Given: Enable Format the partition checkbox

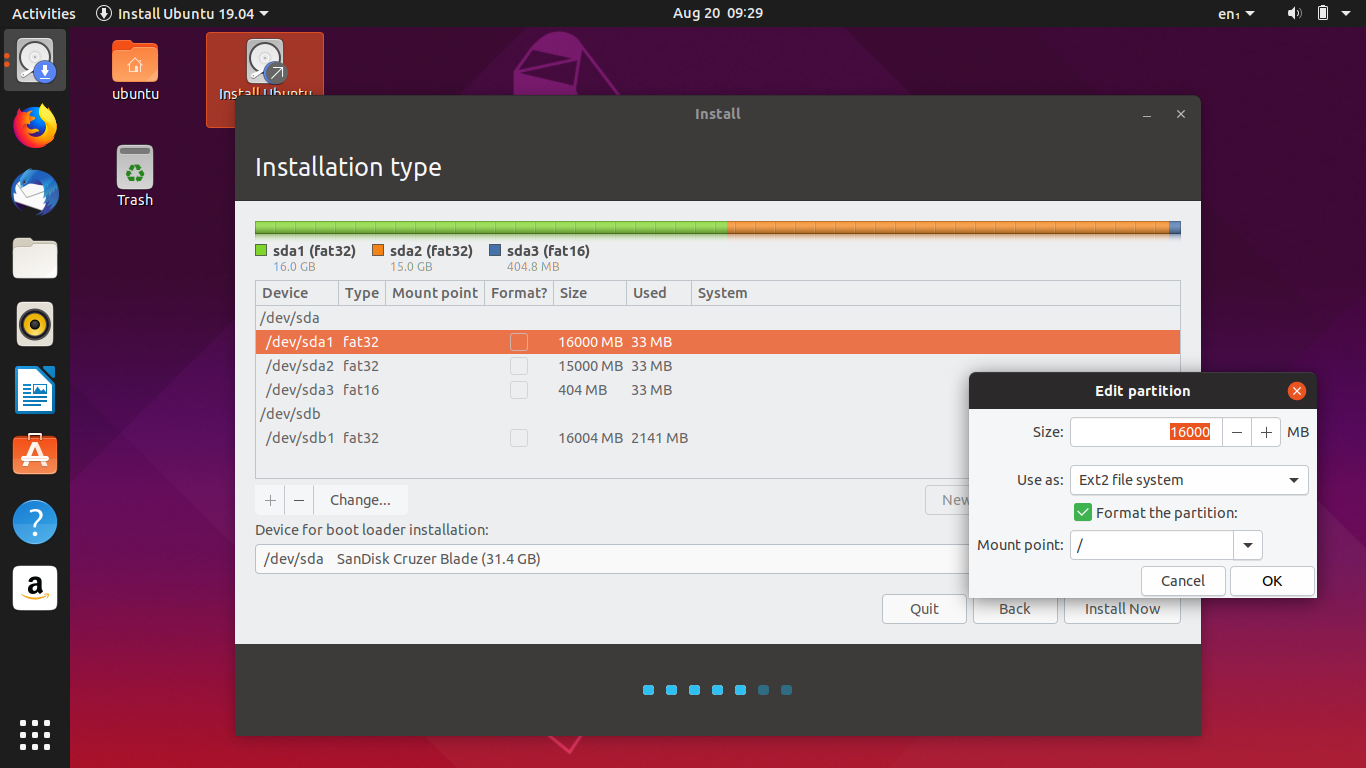Looking at the screenshot, I should click(1082, 512).
